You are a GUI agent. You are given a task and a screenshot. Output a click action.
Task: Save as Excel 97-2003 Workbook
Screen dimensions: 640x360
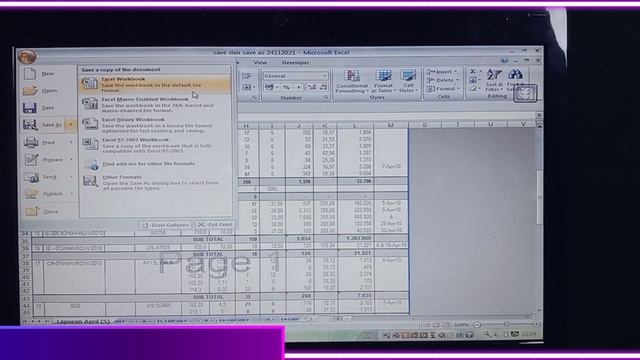[x=155, y=145]
